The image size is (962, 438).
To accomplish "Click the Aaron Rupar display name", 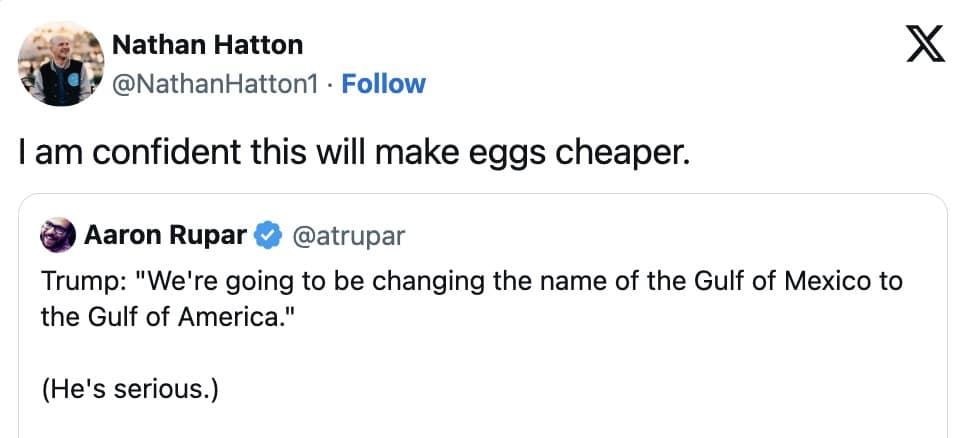I will [165, 236].
